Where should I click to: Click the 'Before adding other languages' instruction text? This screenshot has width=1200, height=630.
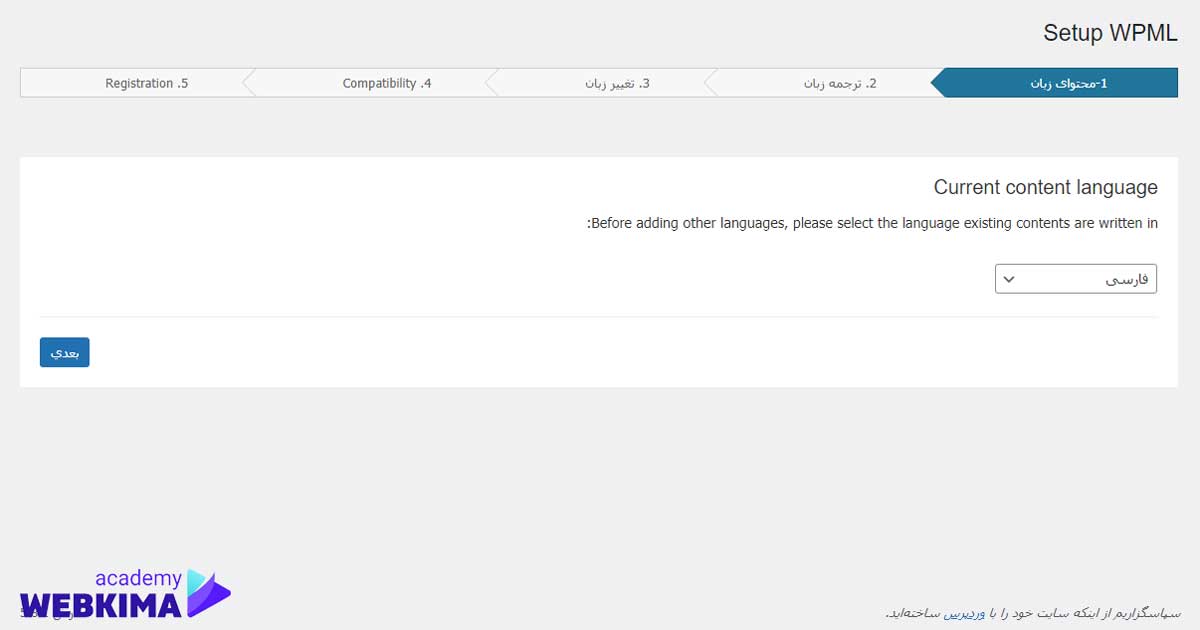[x=872, y=223]
